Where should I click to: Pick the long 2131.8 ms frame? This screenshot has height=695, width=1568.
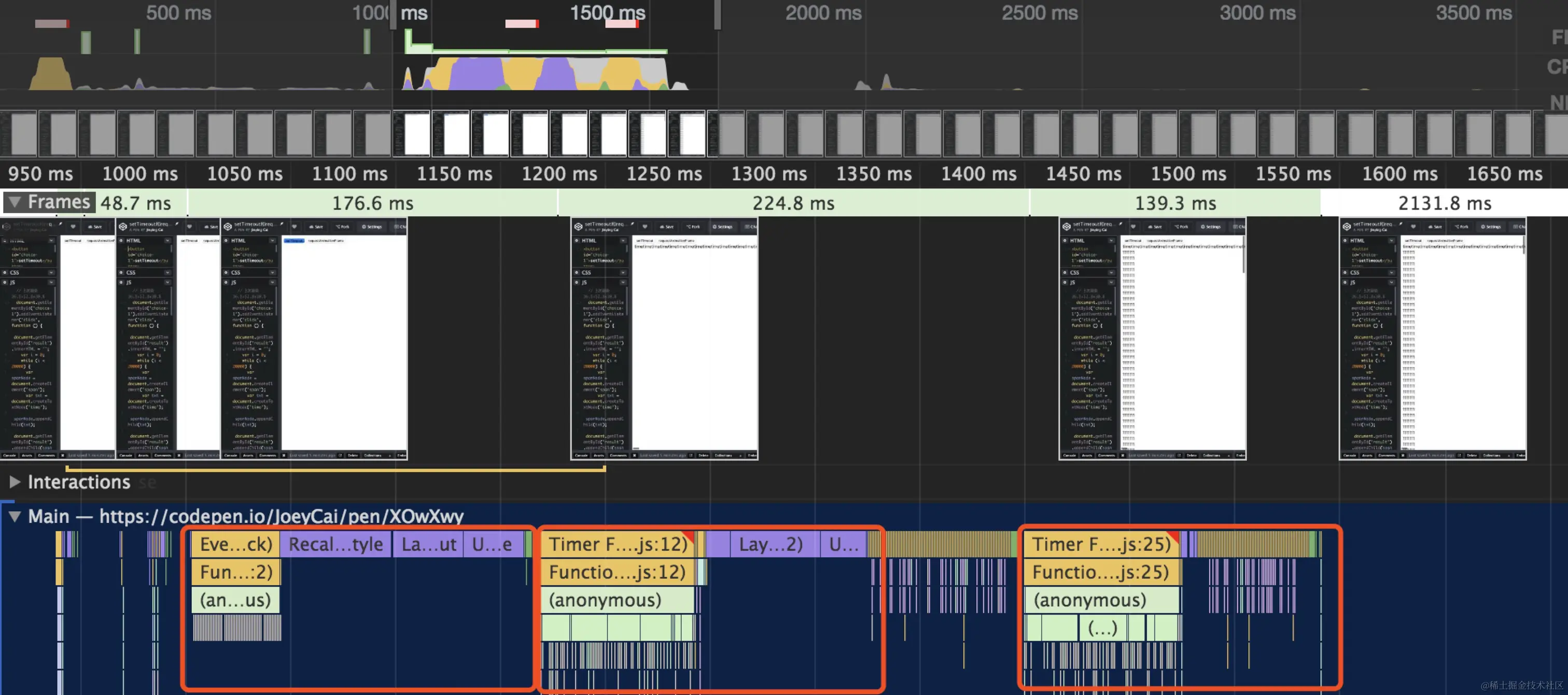tap(1444, 203)
